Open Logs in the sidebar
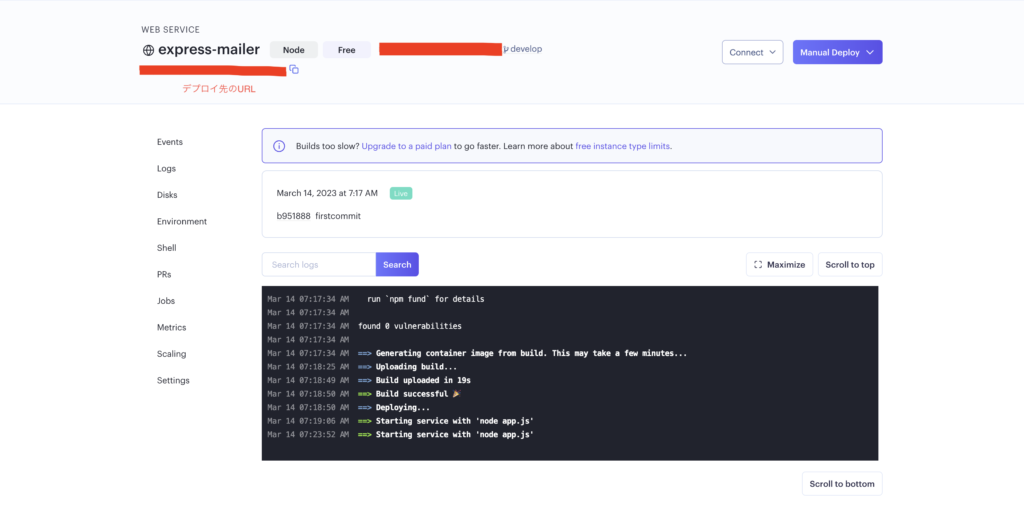The height and width of the screenshot is (517, 1024). click(x=167, y=168)
